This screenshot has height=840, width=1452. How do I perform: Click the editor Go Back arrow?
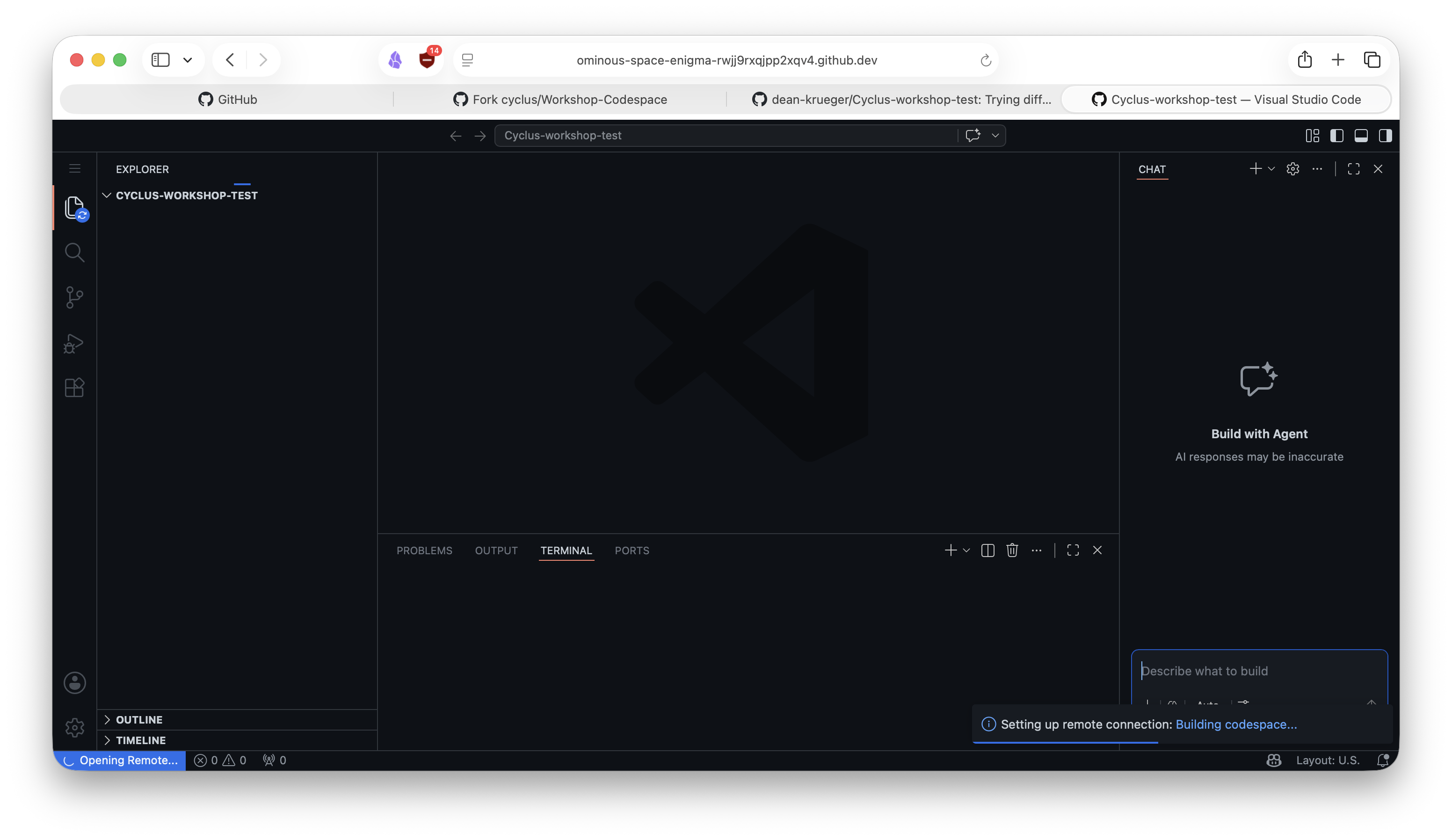pyautogui.click(x=456, y=136)
